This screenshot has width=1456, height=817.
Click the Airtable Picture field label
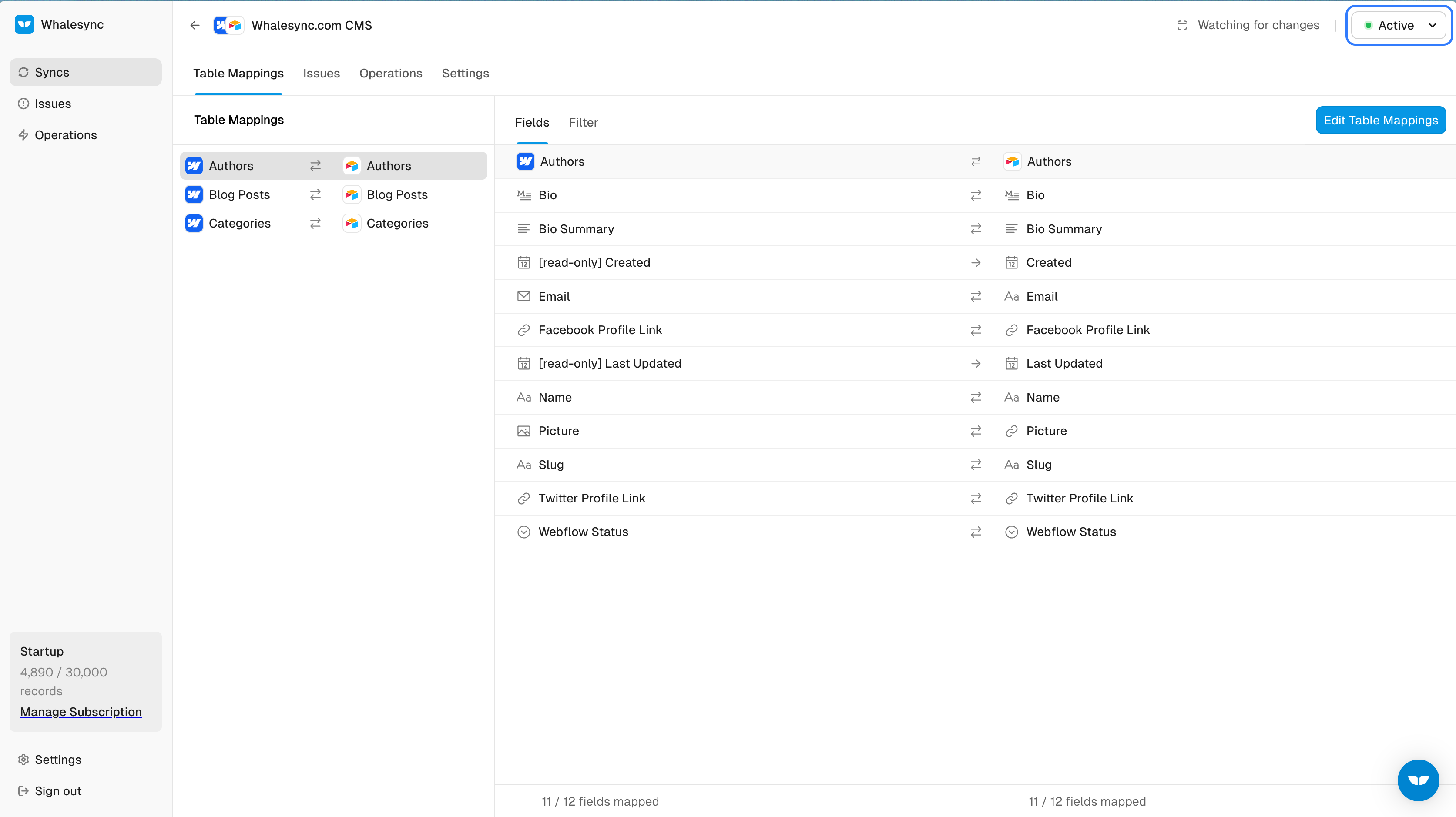pyautogui.click(x=1047, y=431)
